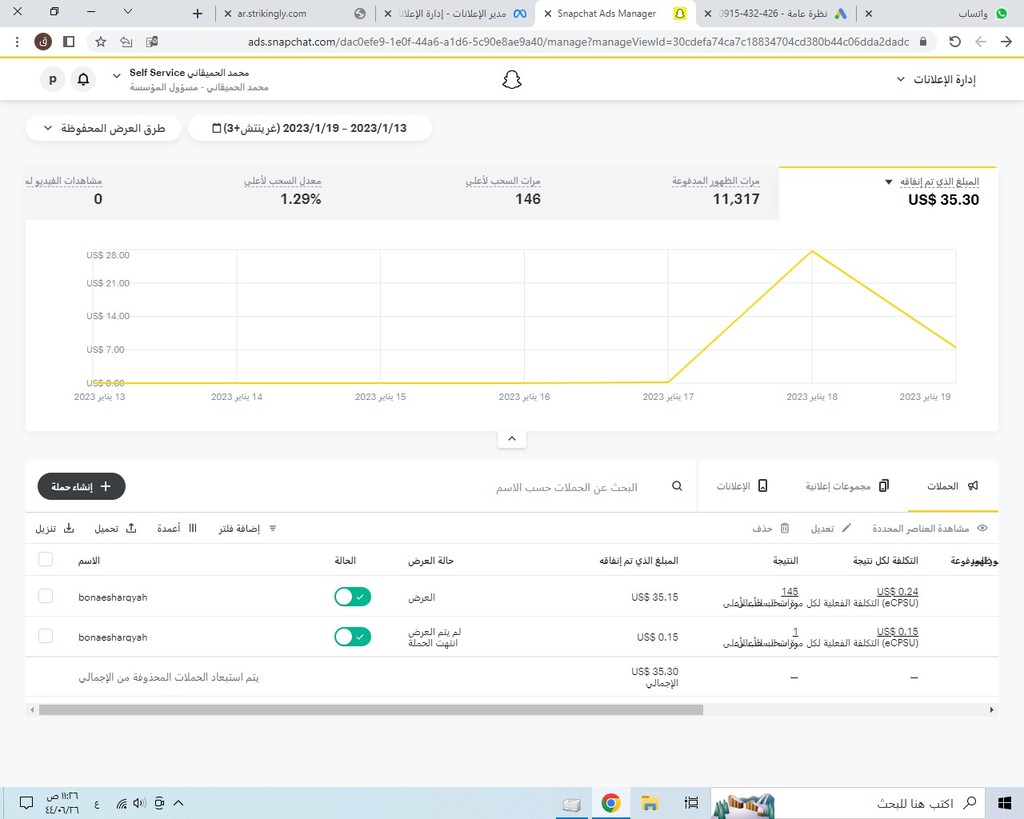This screenshot has height=819, width=1024.
Task: Open the volume control in system tray
Action: [139, 803]
